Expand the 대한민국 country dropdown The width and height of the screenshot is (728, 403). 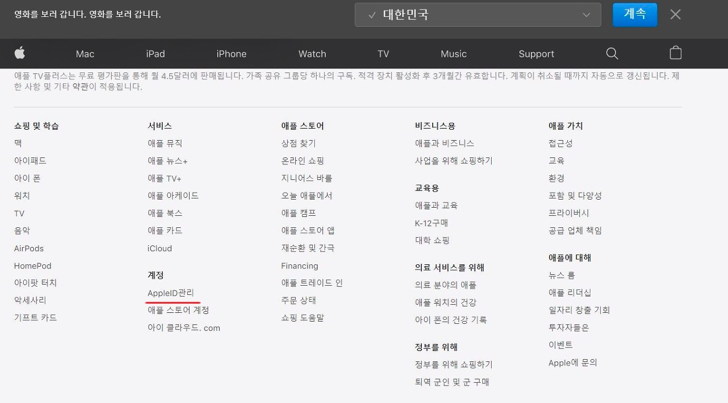pos(478,15)
